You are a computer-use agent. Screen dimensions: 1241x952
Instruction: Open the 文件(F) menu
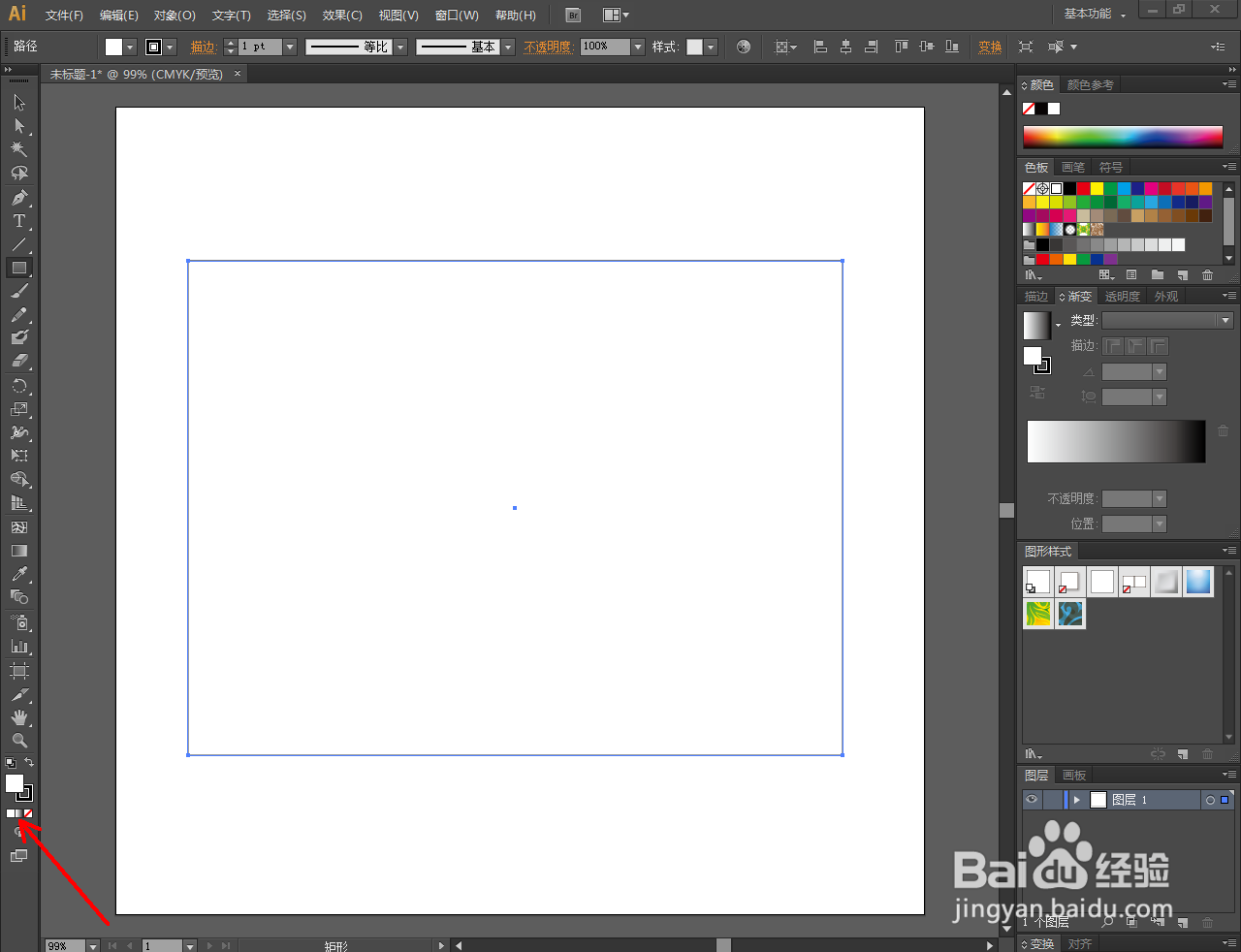pos(64,16)
